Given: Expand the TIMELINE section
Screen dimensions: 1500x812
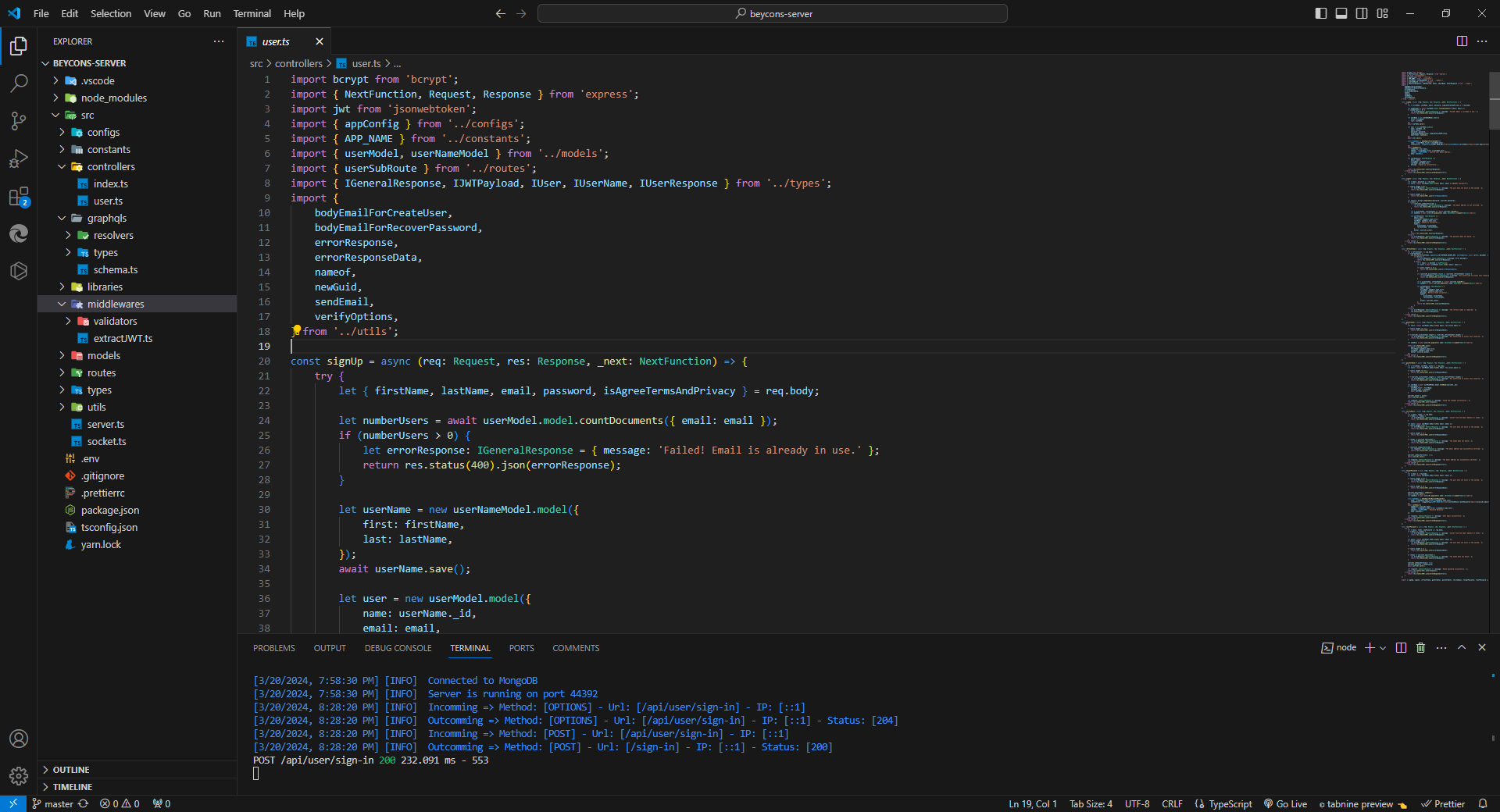Looking at the screenshot, I should pyautogui.click(x=137, y=787).
